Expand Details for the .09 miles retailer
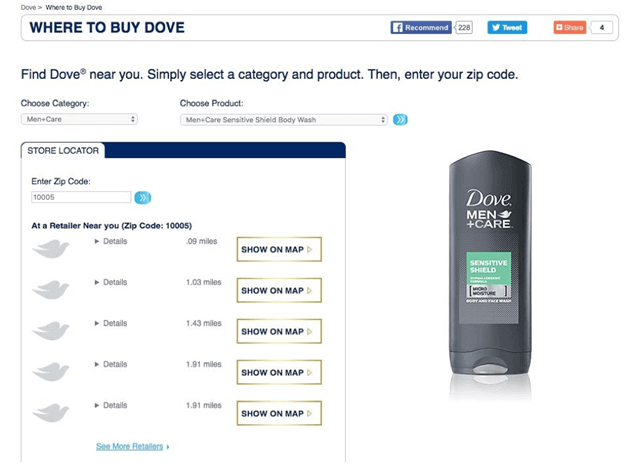This screenshot has height=464, width=628. tap(111, 241)
